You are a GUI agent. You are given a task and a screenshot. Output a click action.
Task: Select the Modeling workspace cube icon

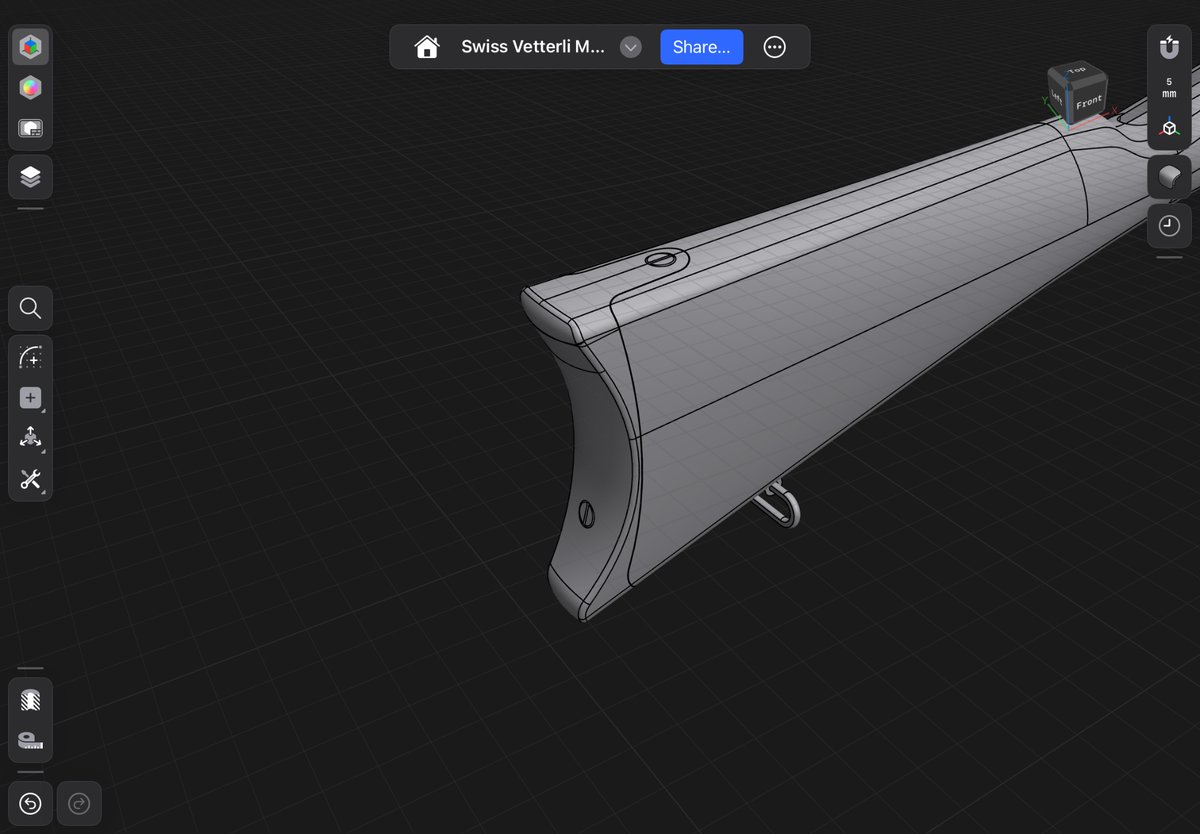click(30, 46)
